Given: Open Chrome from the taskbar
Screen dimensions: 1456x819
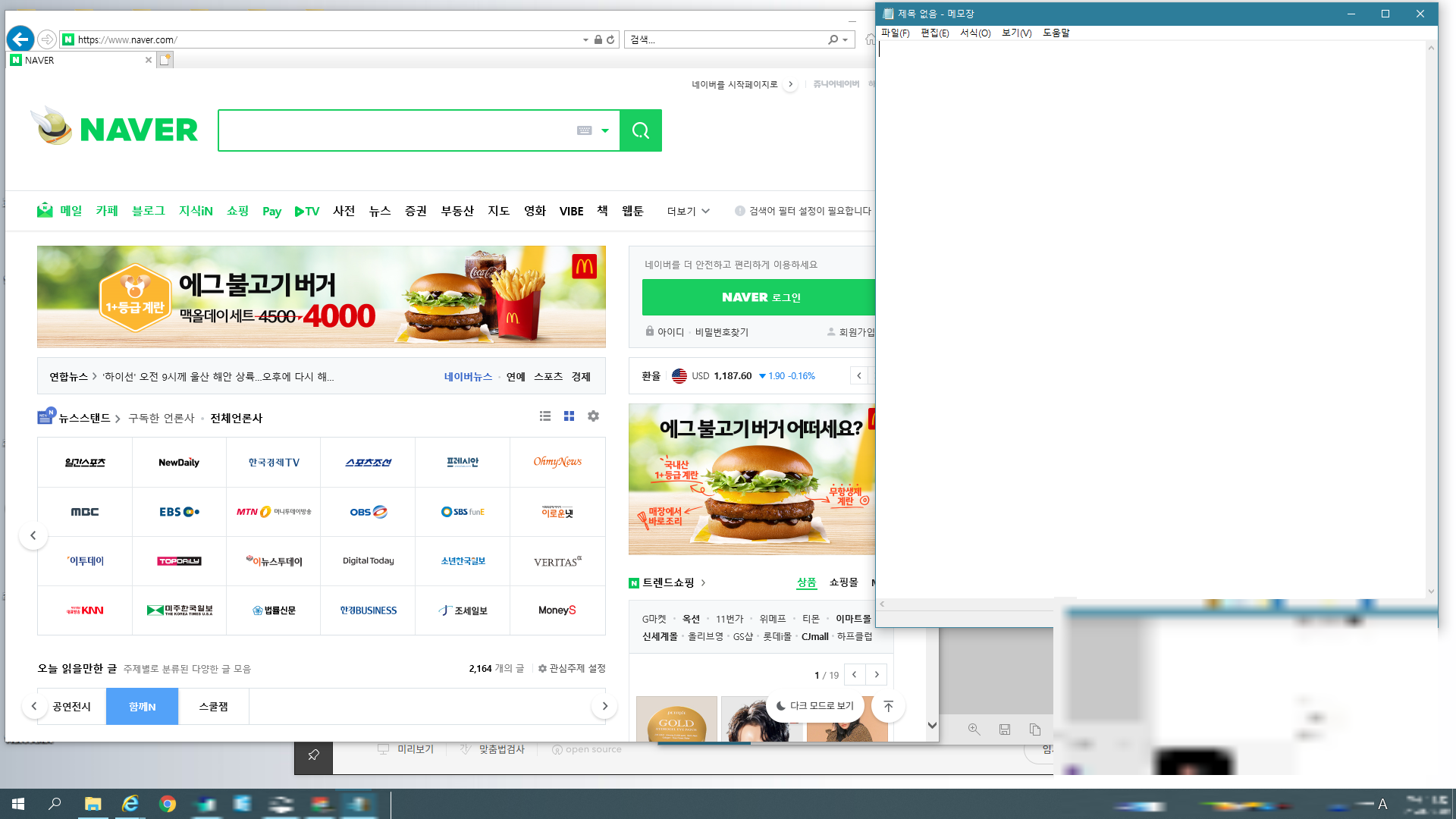Looking at the screenshot, I should pos(168,804).
